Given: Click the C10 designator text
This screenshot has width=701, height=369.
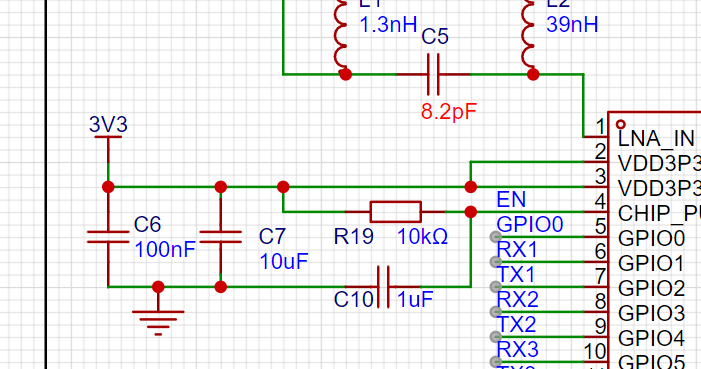Looking at the screenshot, I should pyautogui.click(x=353, y=299).
